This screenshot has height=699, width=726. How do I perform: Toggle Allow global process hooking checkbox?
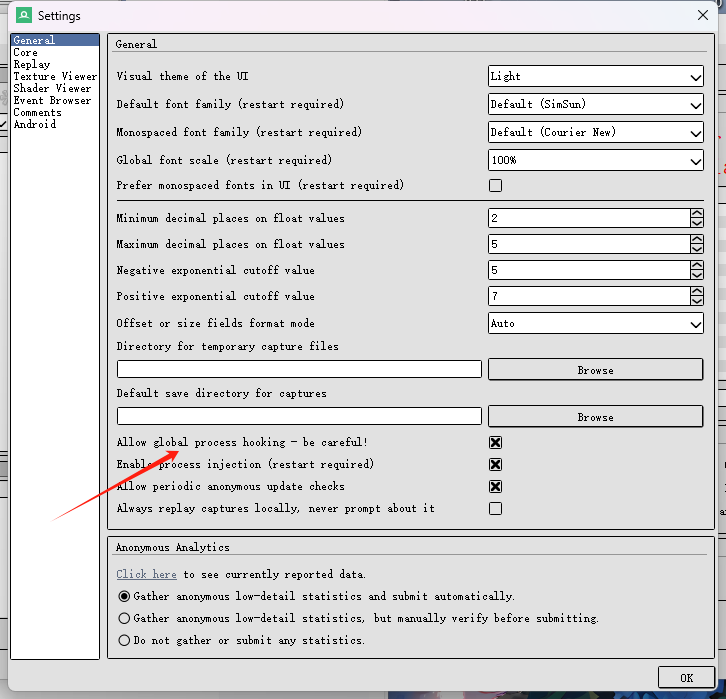coord(495,443)
